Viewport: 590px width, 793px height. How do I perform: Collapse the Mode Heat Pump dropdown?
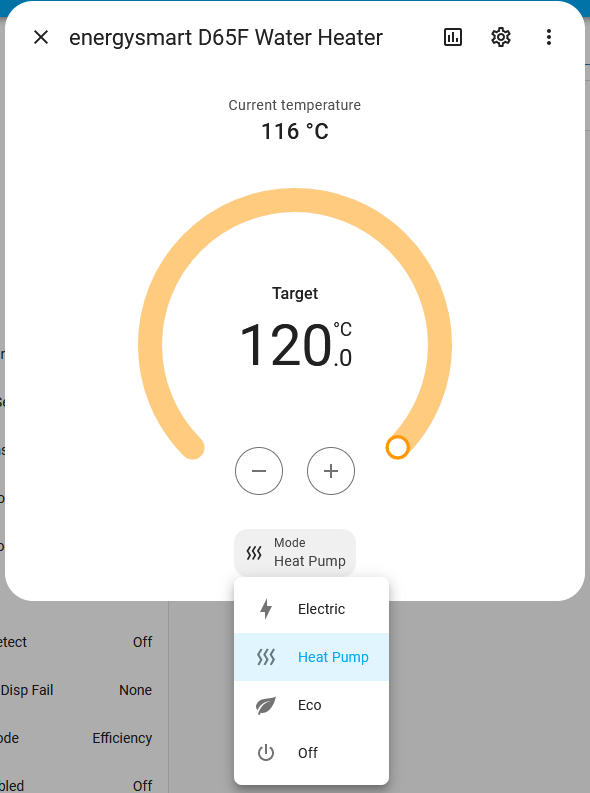click(295, 552)
